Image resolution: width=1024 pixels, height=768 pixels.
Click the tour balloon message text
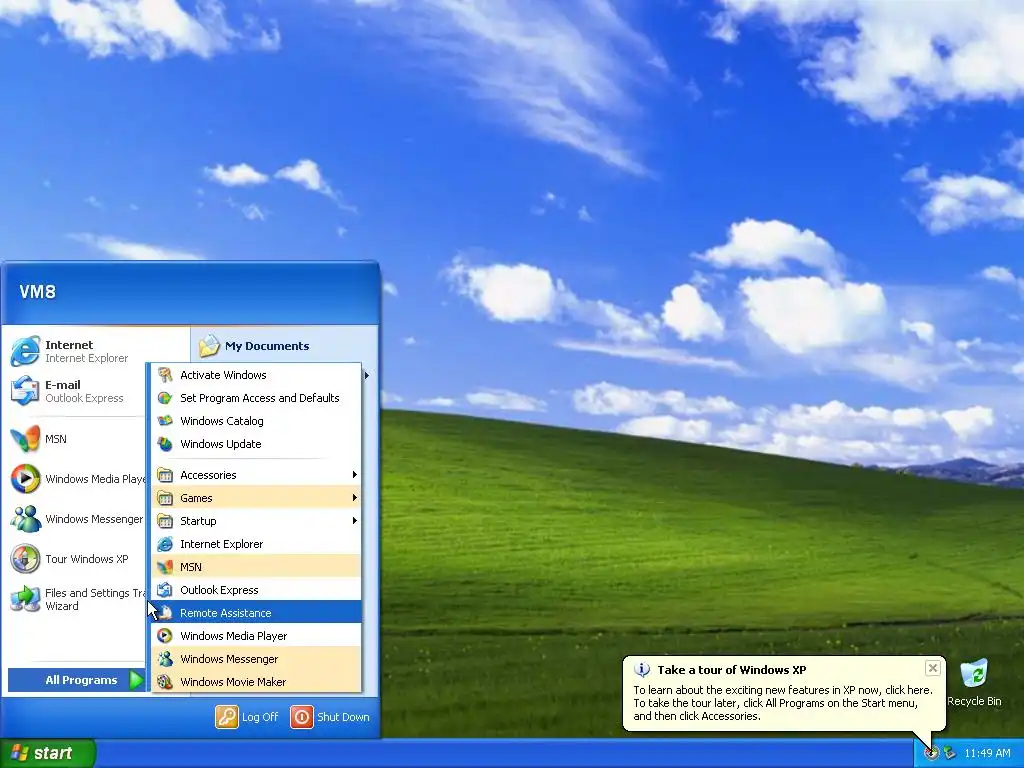[x=782, y=703]
